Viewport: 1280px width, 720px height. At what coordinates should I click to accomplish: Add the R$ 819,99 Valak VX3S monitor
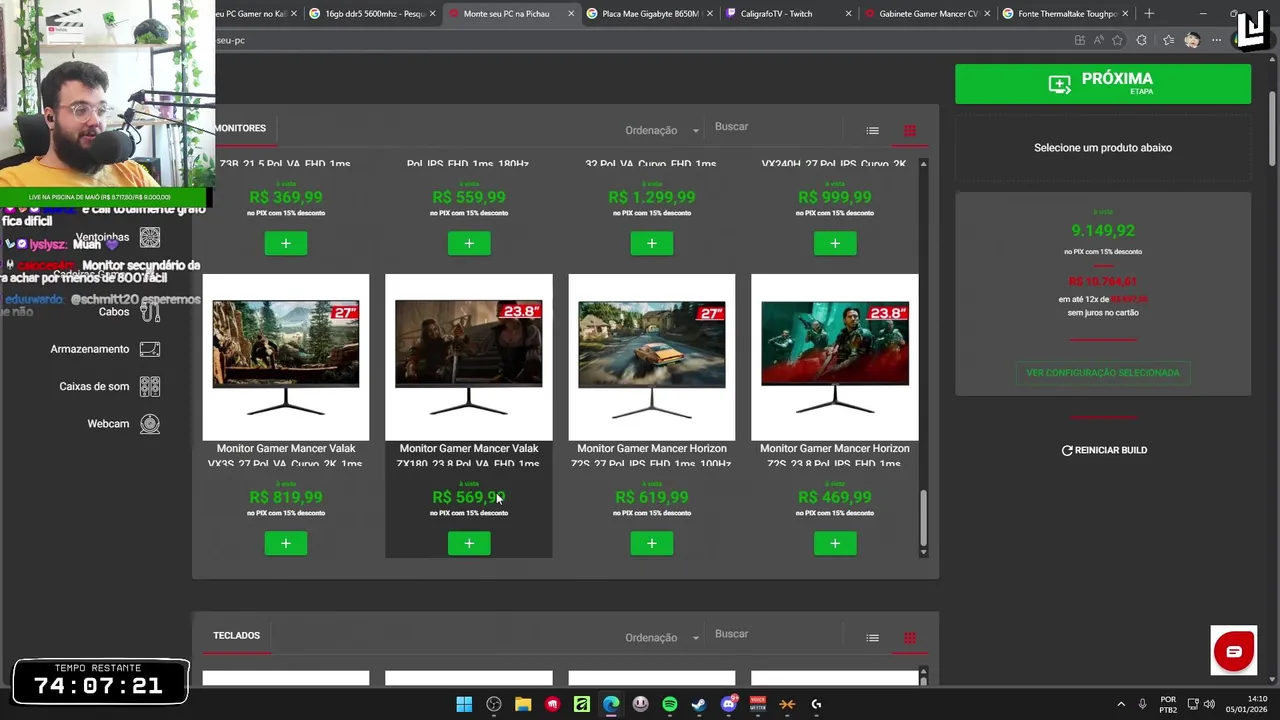click(286, 543)
